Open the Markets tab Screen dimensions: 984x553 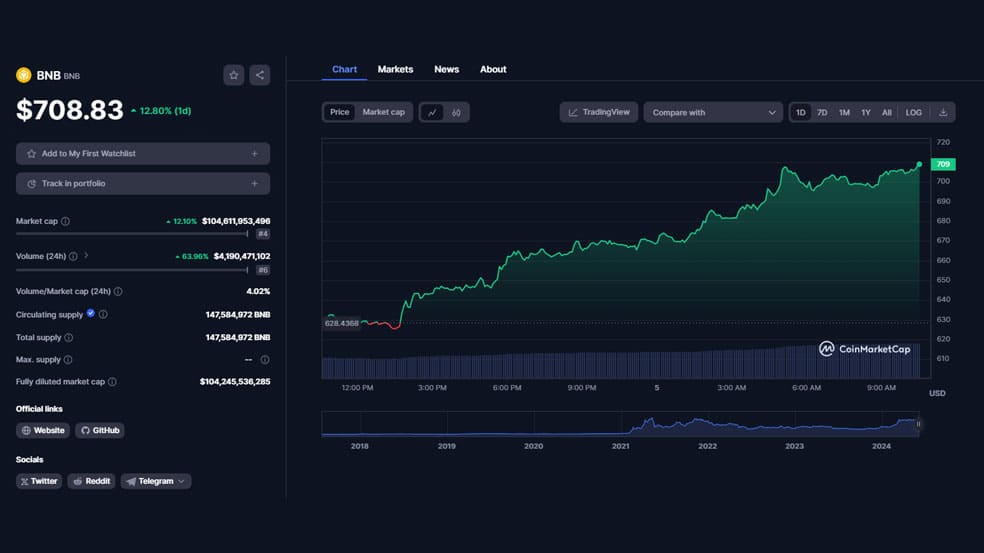(x=395, y=70)
